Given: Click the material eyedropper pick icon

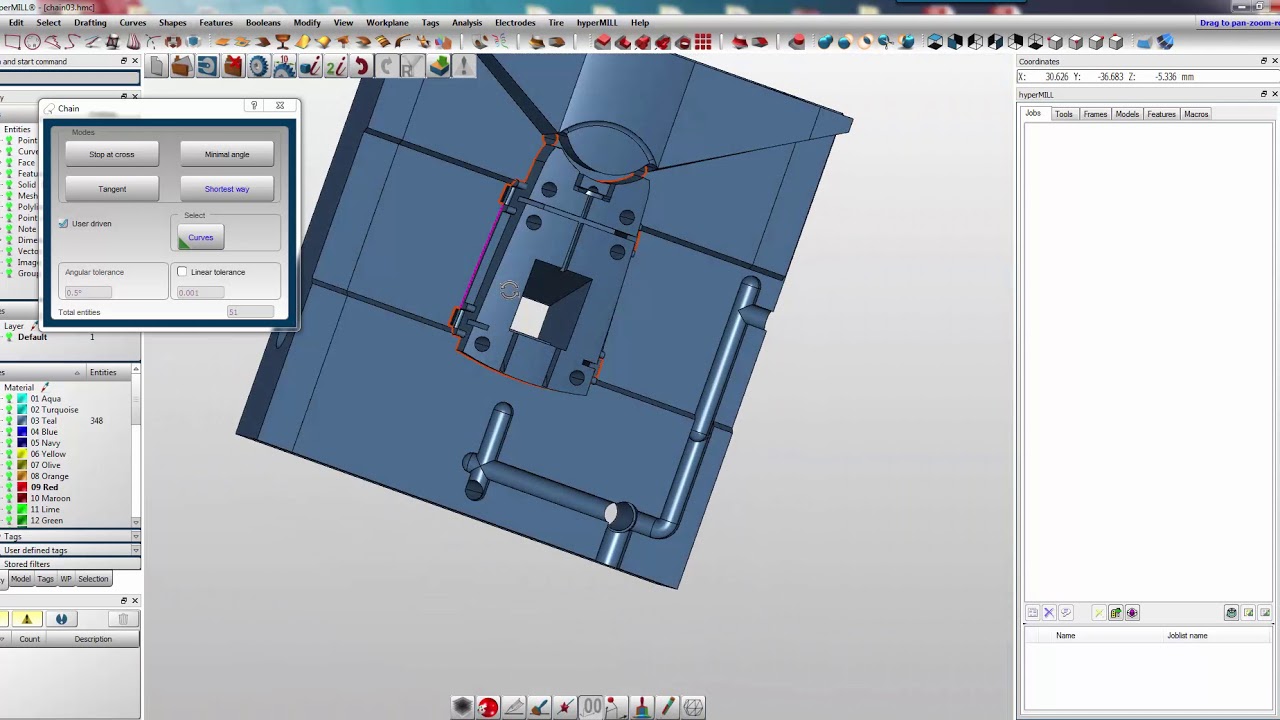Looking at the screenshot, I should 45,387.
